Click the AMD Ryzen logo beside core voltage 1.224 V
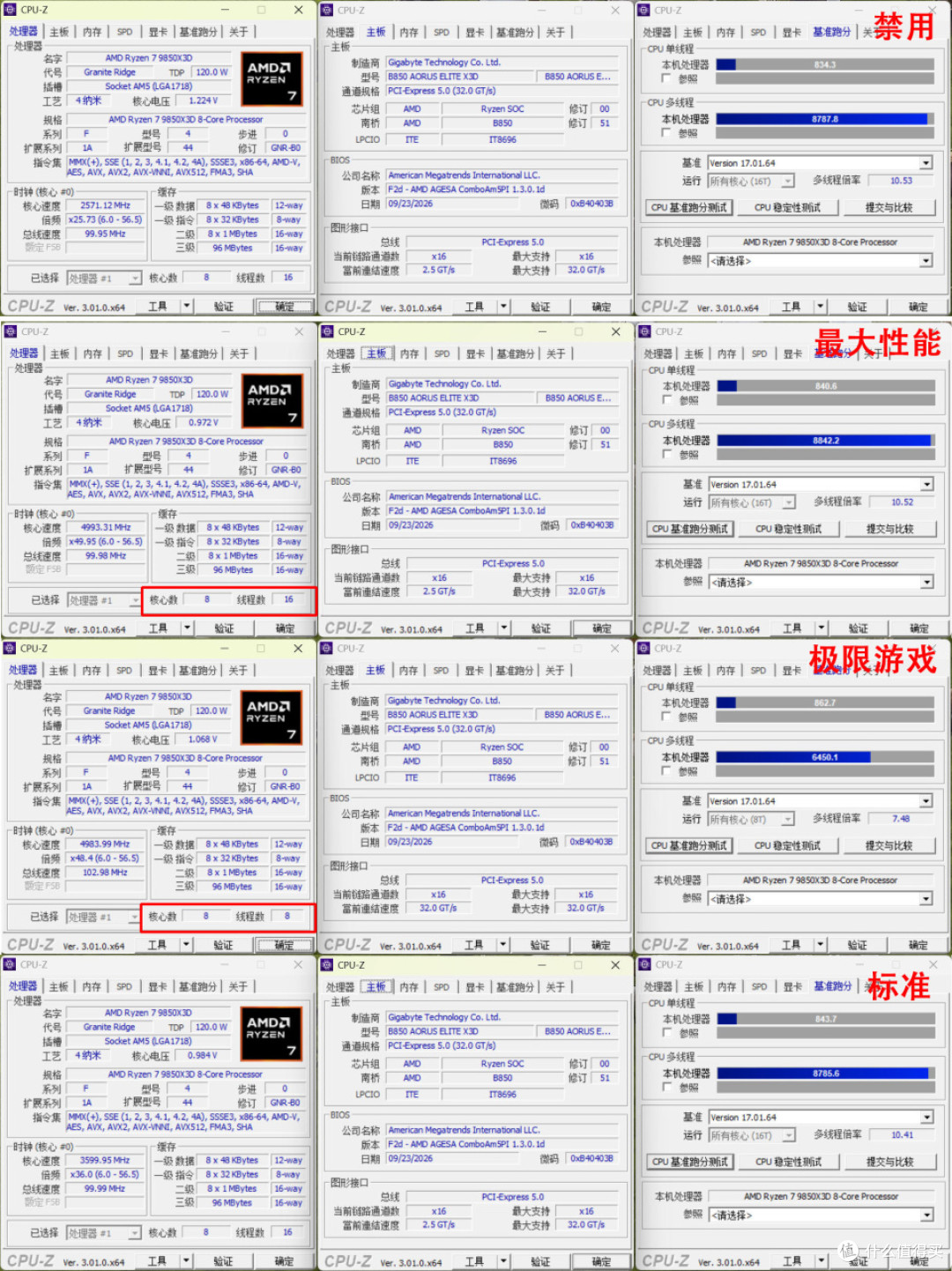Image resolution: width=952 pixels, height=1271 pixels. 272,79
